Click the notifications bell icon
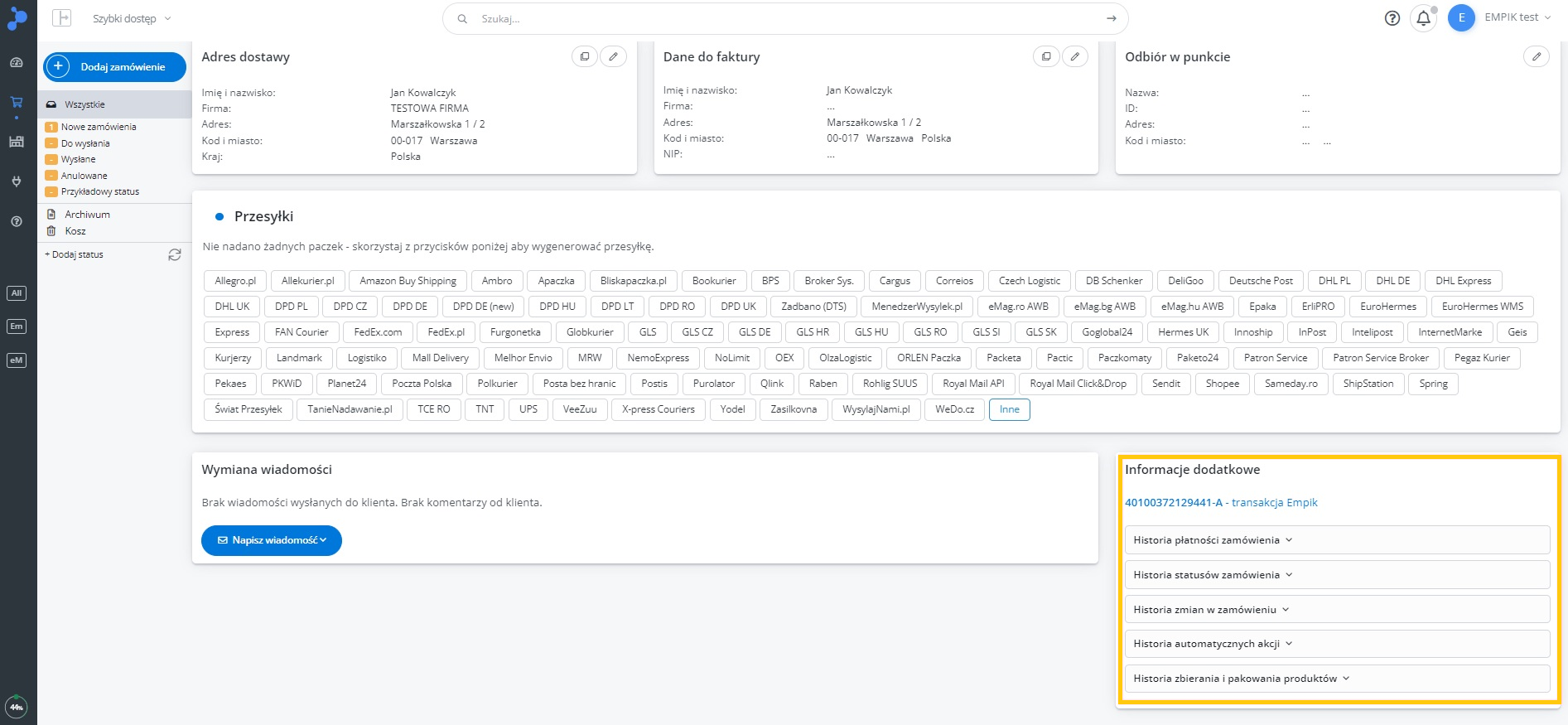The image size is (1568, 725). 1423,18
